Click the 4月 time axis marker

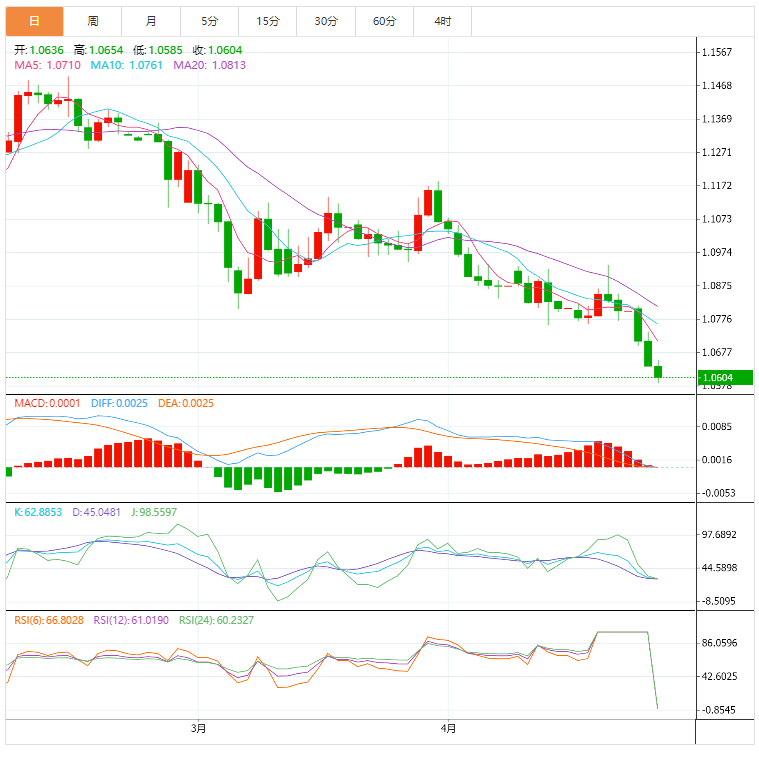[448, 728]
